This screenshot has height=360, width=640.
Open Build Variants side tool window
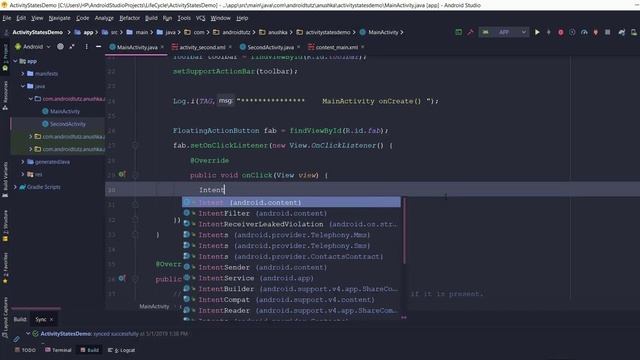[x=5, y=180]
